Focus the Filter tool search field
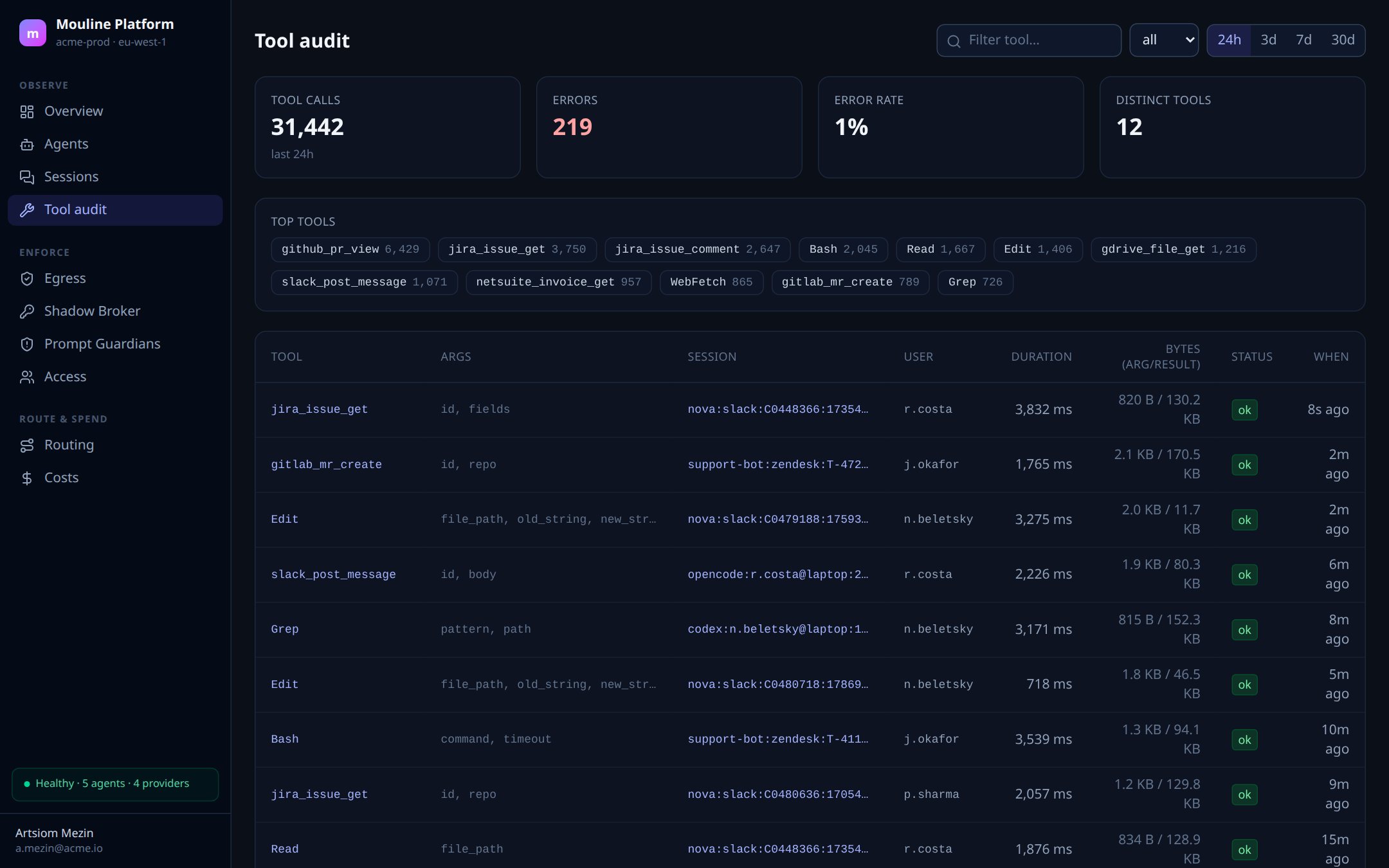This screenshot has height=868, width=1389. pos(1029,41)
